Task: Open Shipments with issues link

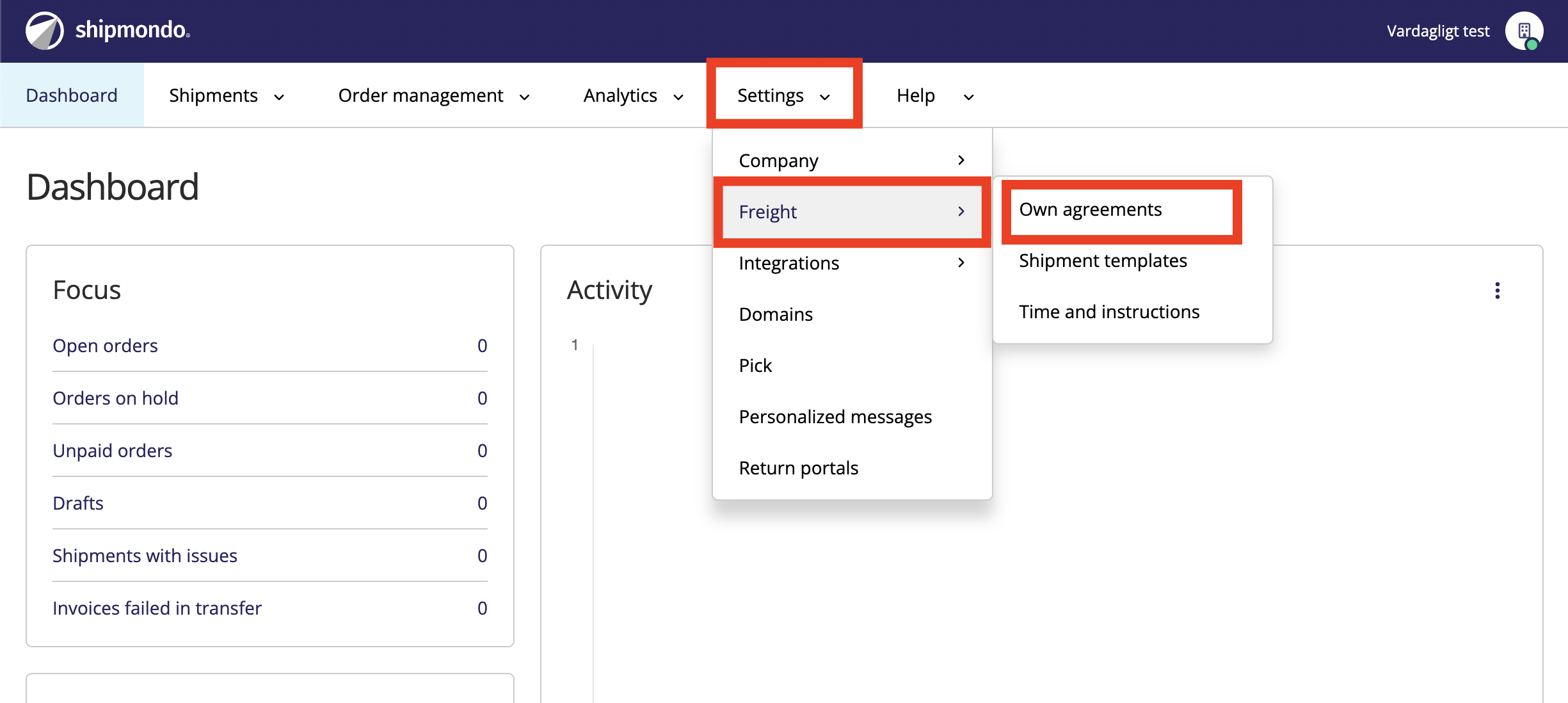Action: click(145, 556)
